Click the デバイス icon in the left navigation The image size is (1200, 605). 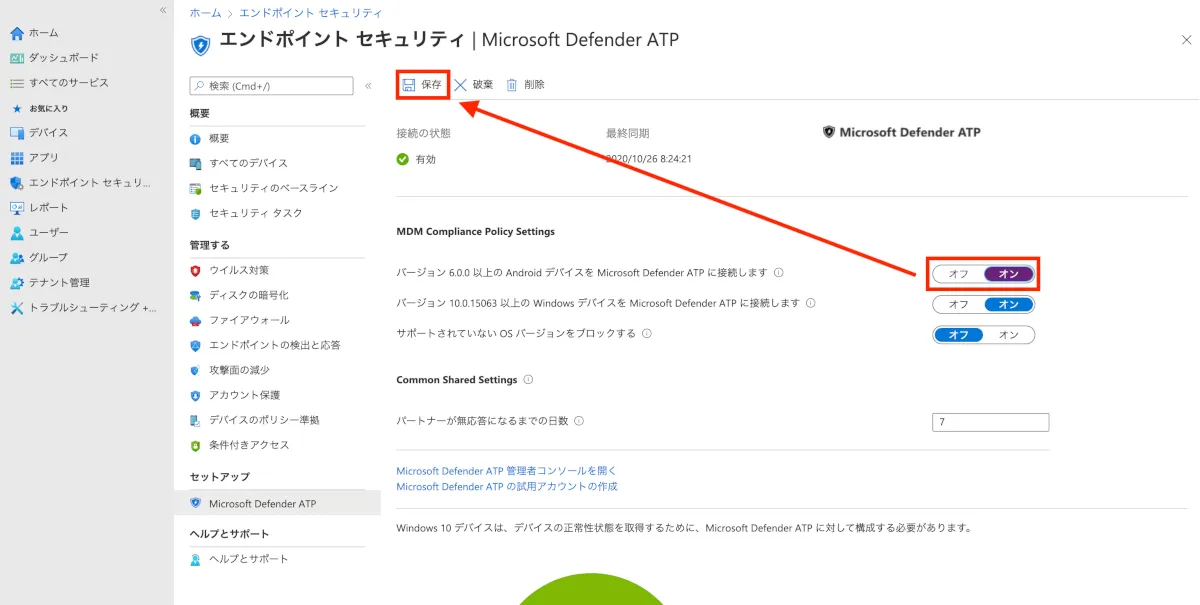pyautogui.click(x=17, y=133)
